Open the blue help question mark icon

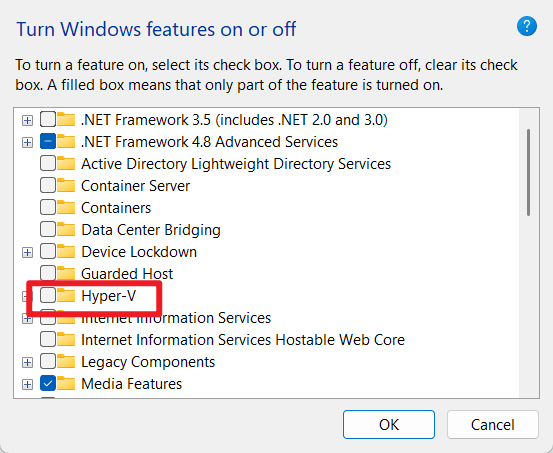tap(527, 26)
